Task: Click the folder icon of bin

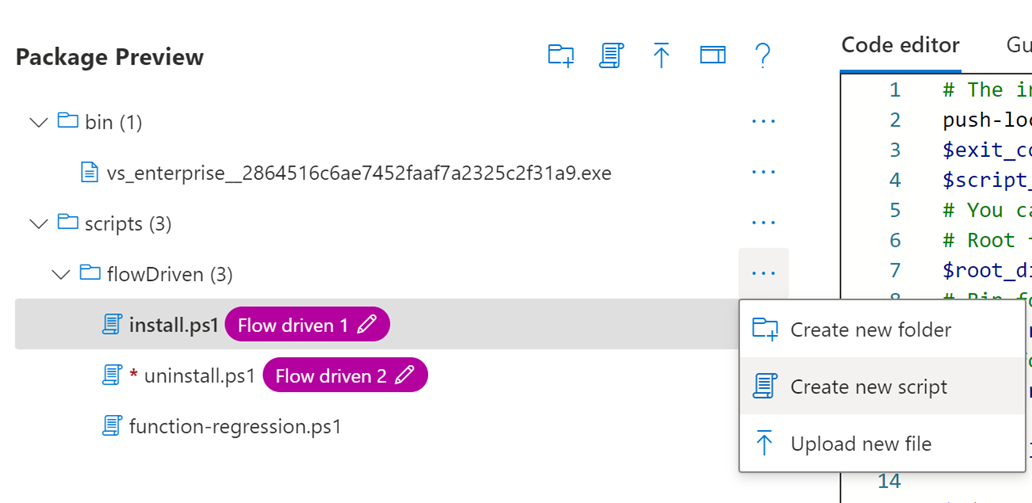Action: 67,121
